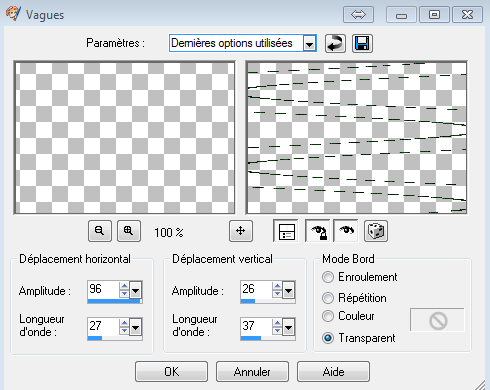
Task: Click the vertical Amplitude blue slider bar
Action: (268, 301)
